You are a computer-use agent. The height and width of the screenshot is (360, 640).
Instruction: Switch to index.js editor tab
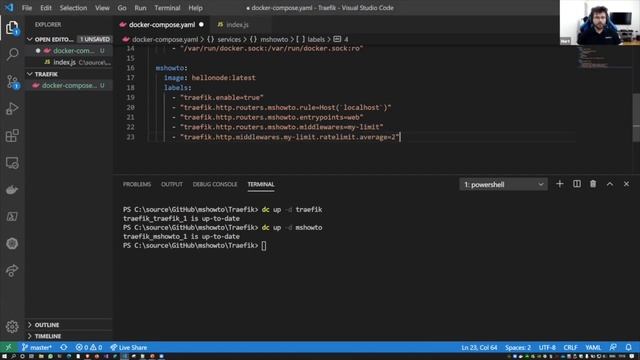(237, 24)
